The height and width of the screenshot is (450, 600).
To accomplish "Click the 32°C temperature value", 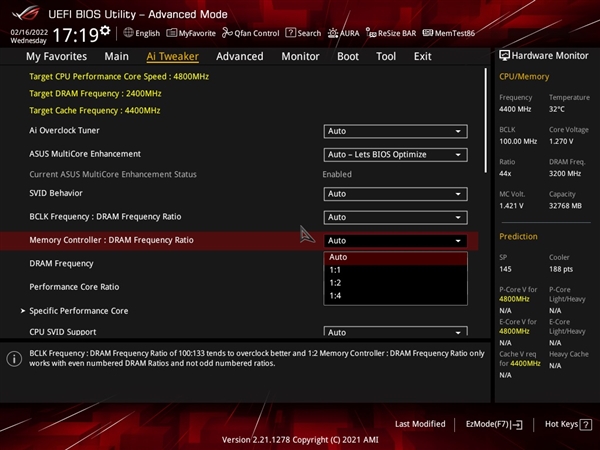I will pos(557,109).
